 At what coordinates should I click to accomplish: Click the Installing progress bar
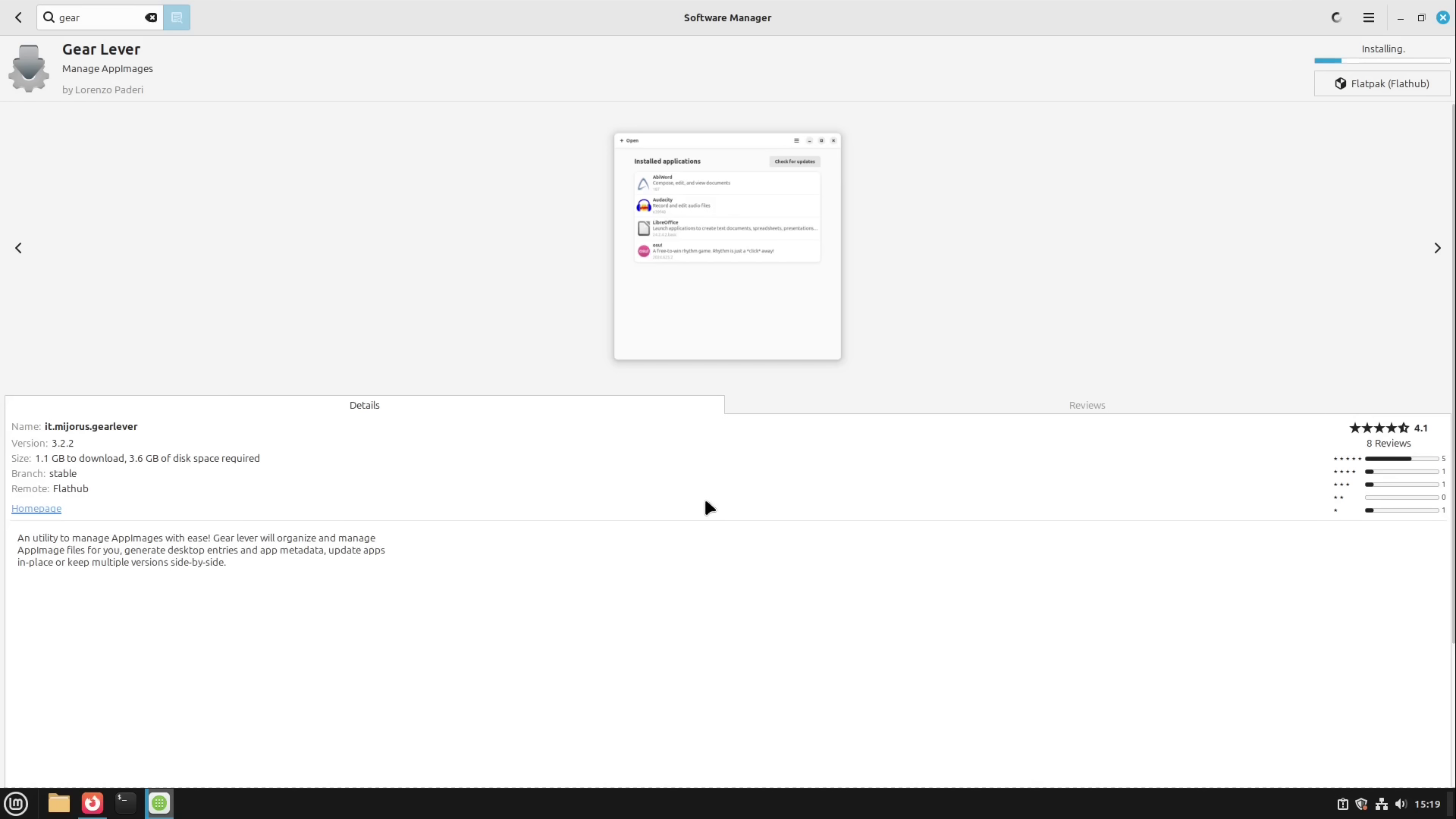coord(1382,61)
